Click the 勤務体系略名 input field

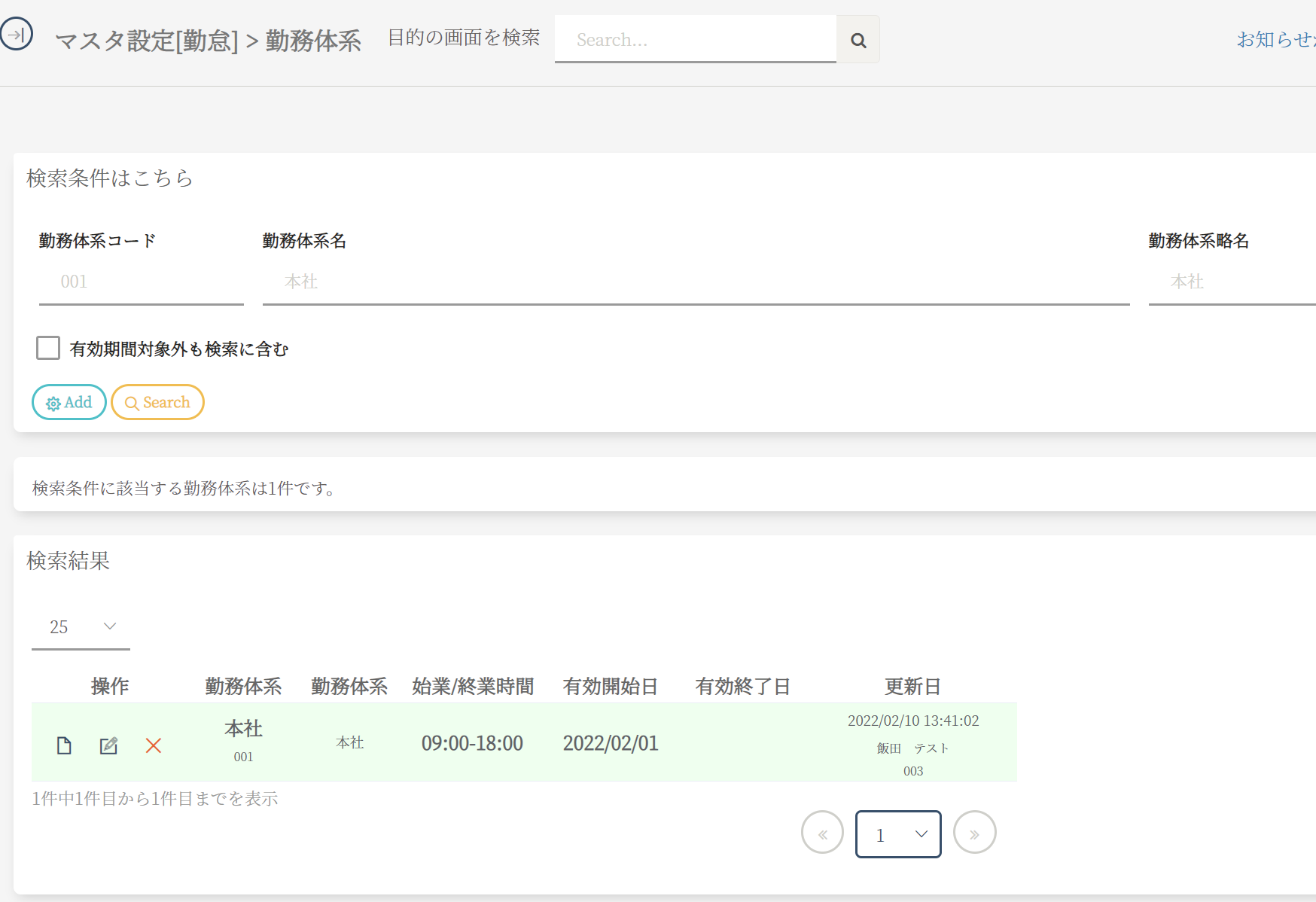(x=1232, y=282)
